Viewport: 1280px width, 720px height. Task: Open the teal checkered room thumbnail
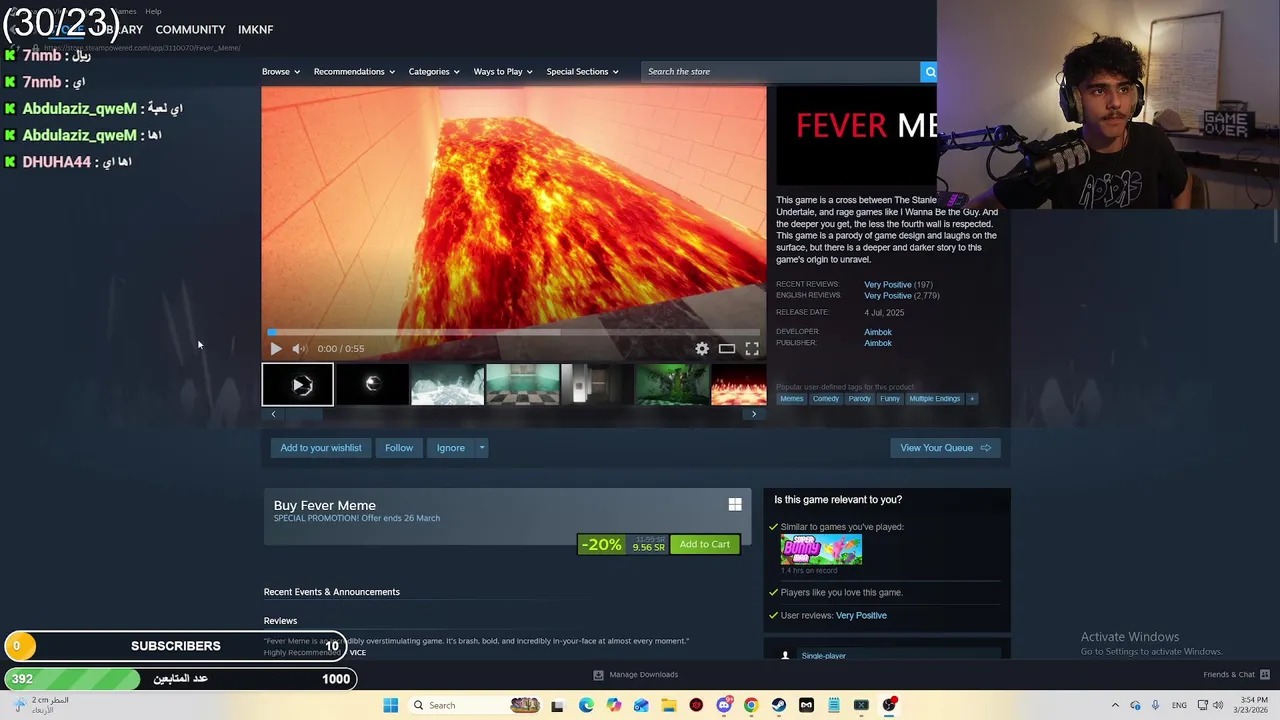click(522, 385)
